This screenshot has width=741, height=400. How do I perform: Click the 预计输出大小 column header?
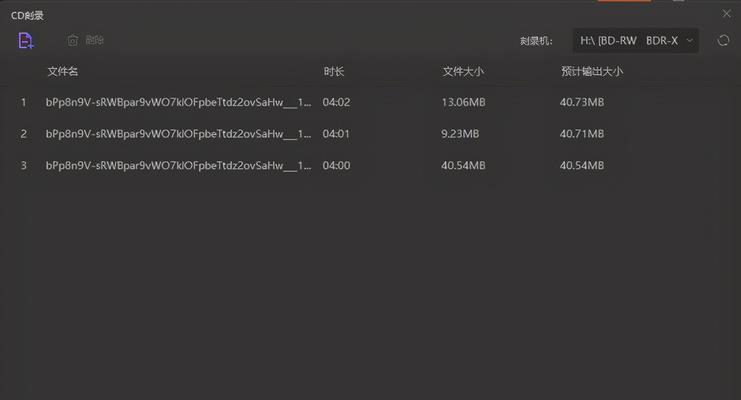coord(592,71)
